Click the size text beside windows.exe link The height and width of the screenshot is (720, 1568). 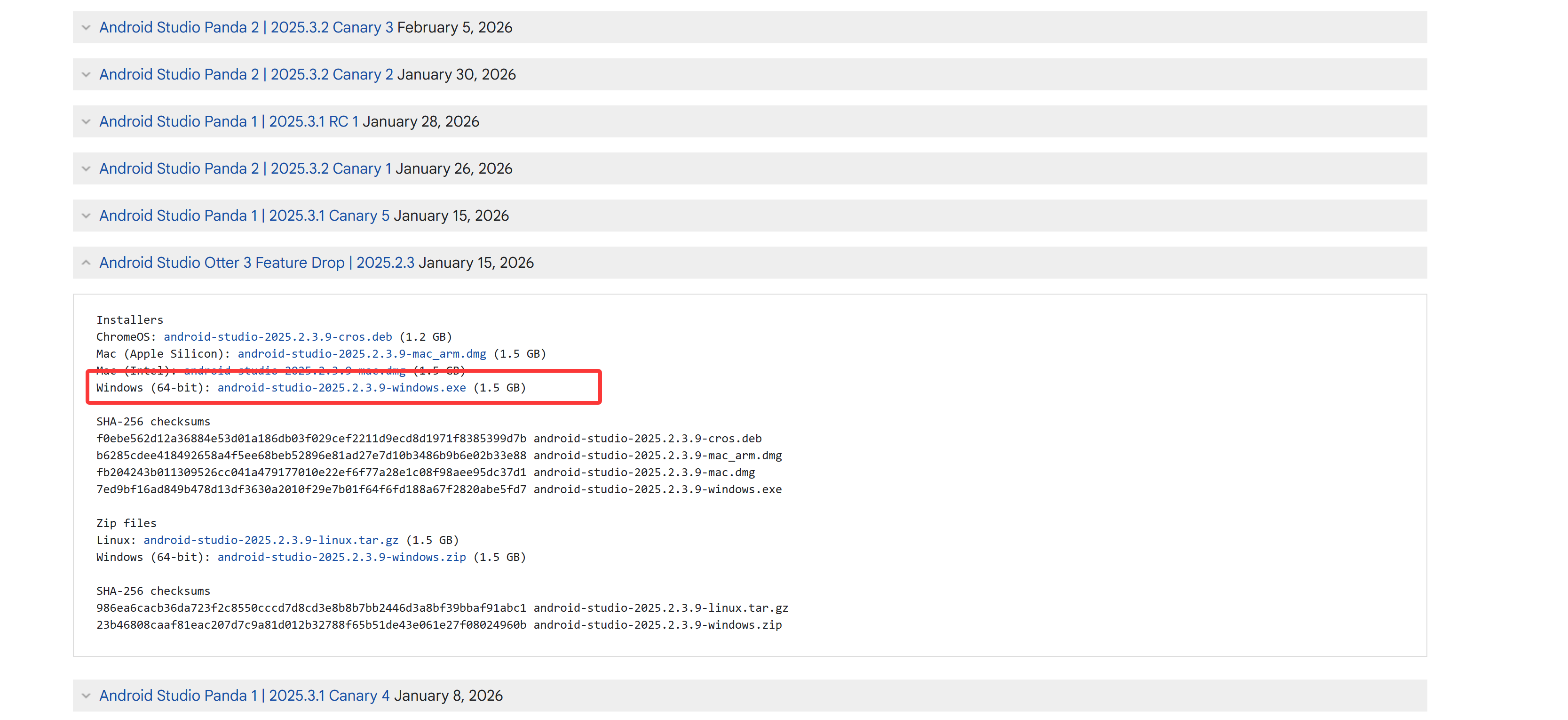click(x=500, y=388)
